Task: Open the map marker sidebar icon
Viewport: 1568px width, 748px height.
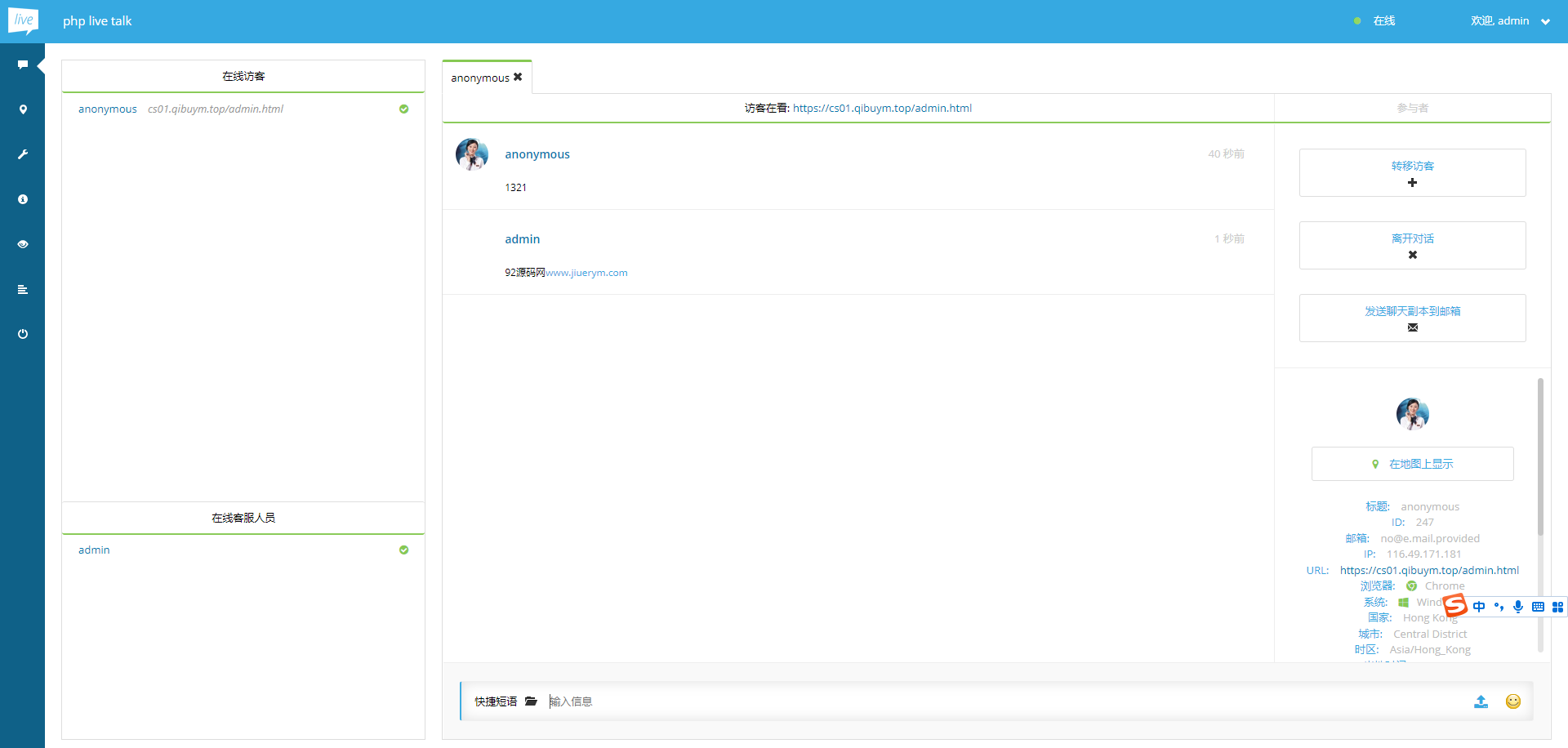Action: pyautogui.click(x=23, y=109)
